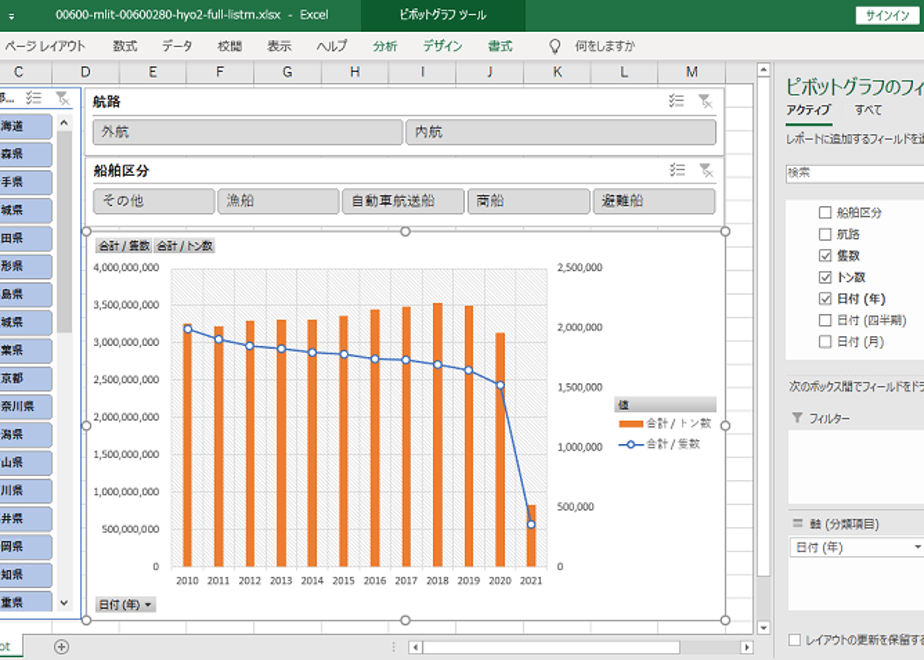Screen dimensions: 924x660
Task: Click the vertical scrollbar down arrow
Action: [x=763, y=628]
